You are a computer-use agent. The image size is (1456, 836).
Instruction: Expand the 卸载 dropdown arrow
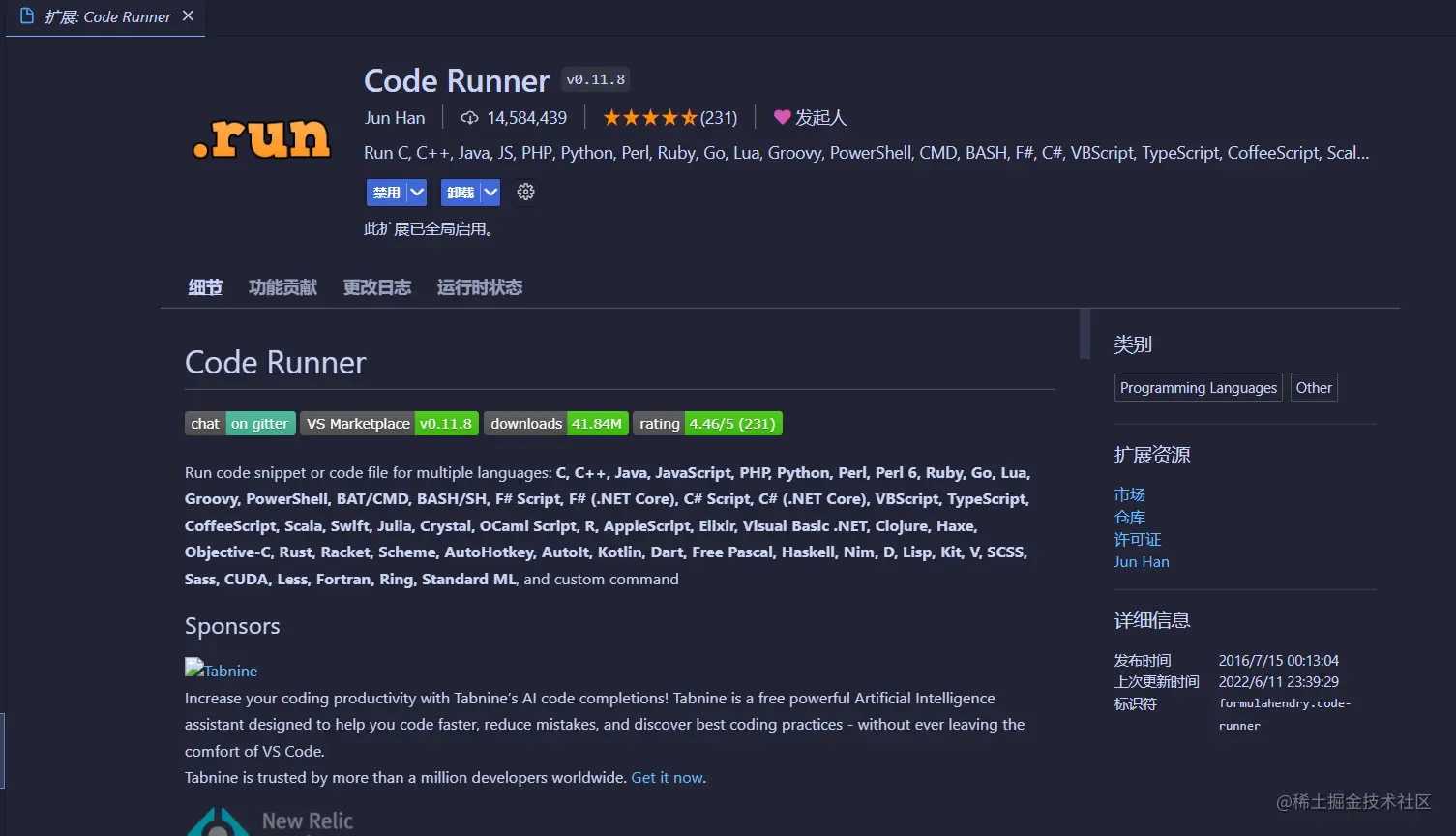[x=490, y=193]
